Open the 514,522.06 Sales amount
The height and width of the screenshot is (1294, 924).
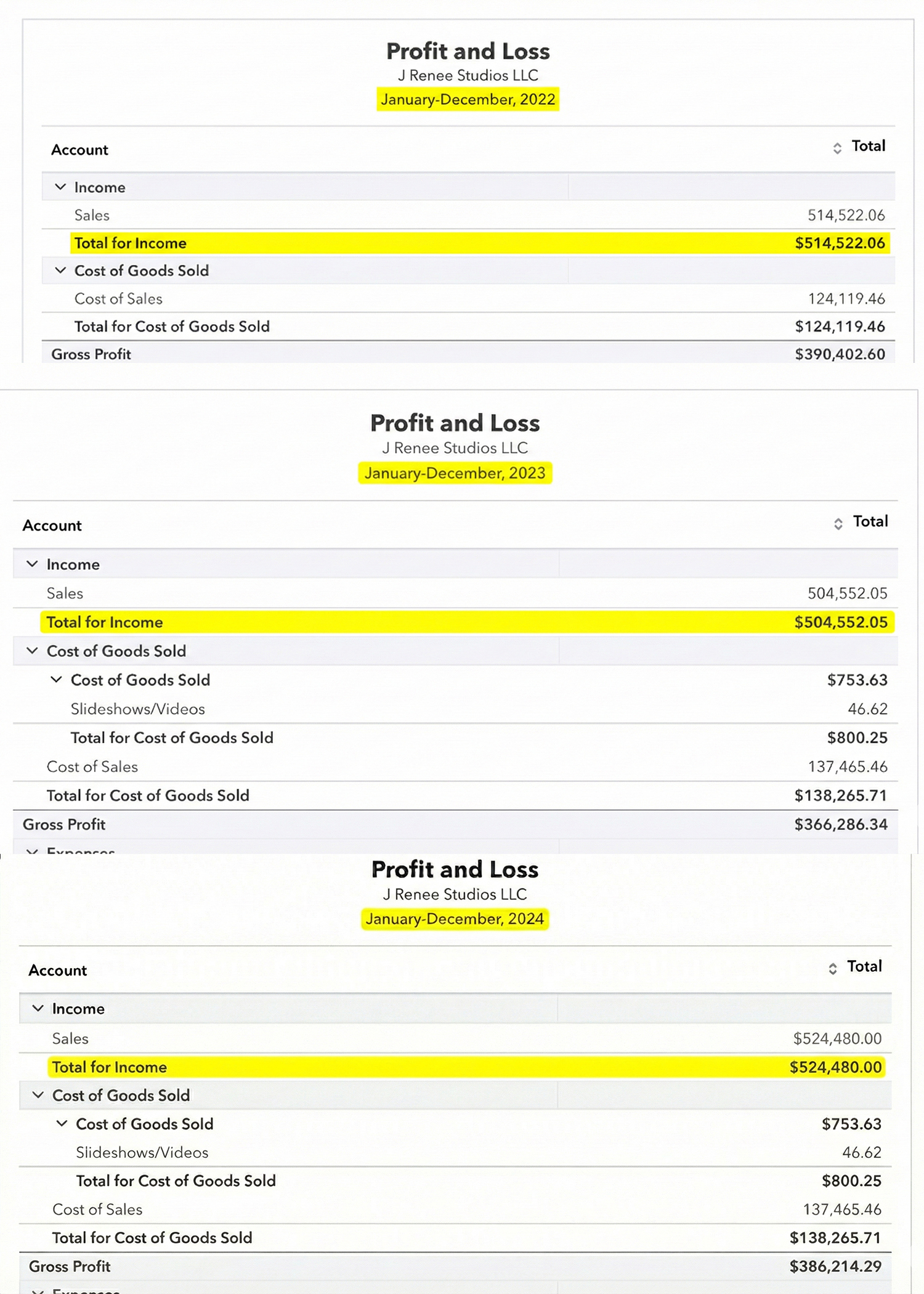tap(846, 215)
